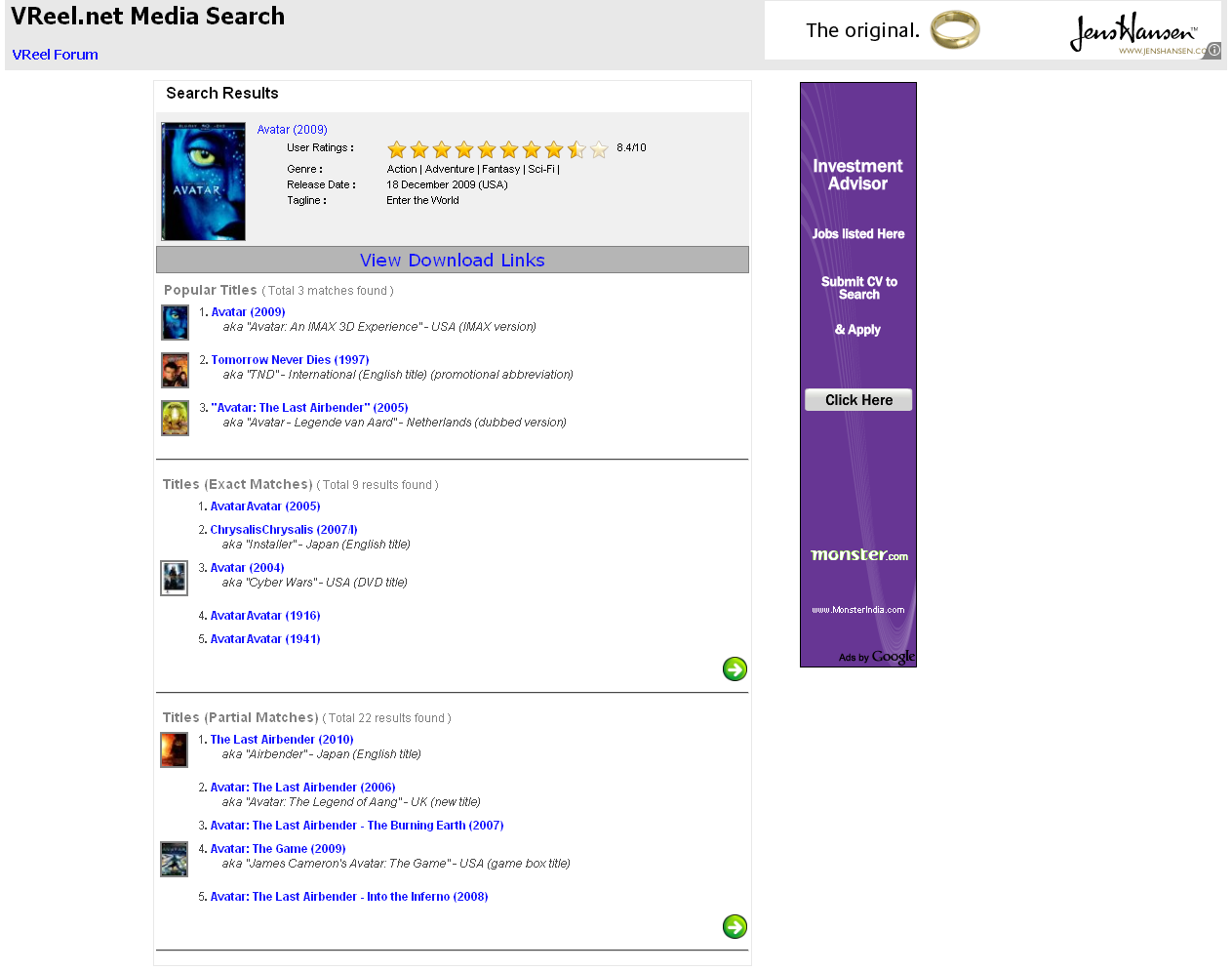The height and width of the screenshot is (971, 1232).
Task: Click the first rating star
Action: (397, 149)
